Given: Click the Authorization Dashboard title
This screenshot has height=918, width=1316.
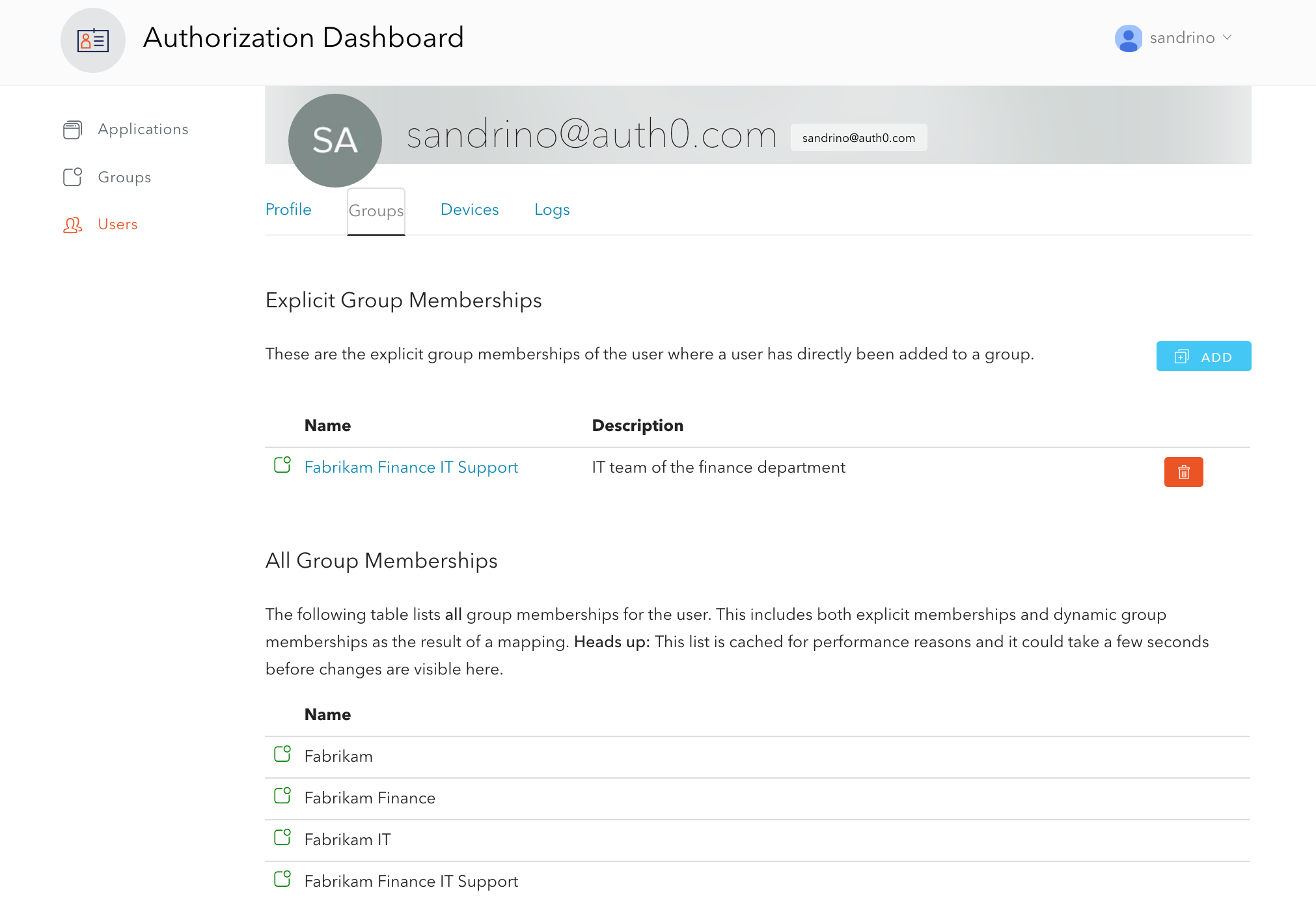Looking at the screenshot, I should (303, 37).
